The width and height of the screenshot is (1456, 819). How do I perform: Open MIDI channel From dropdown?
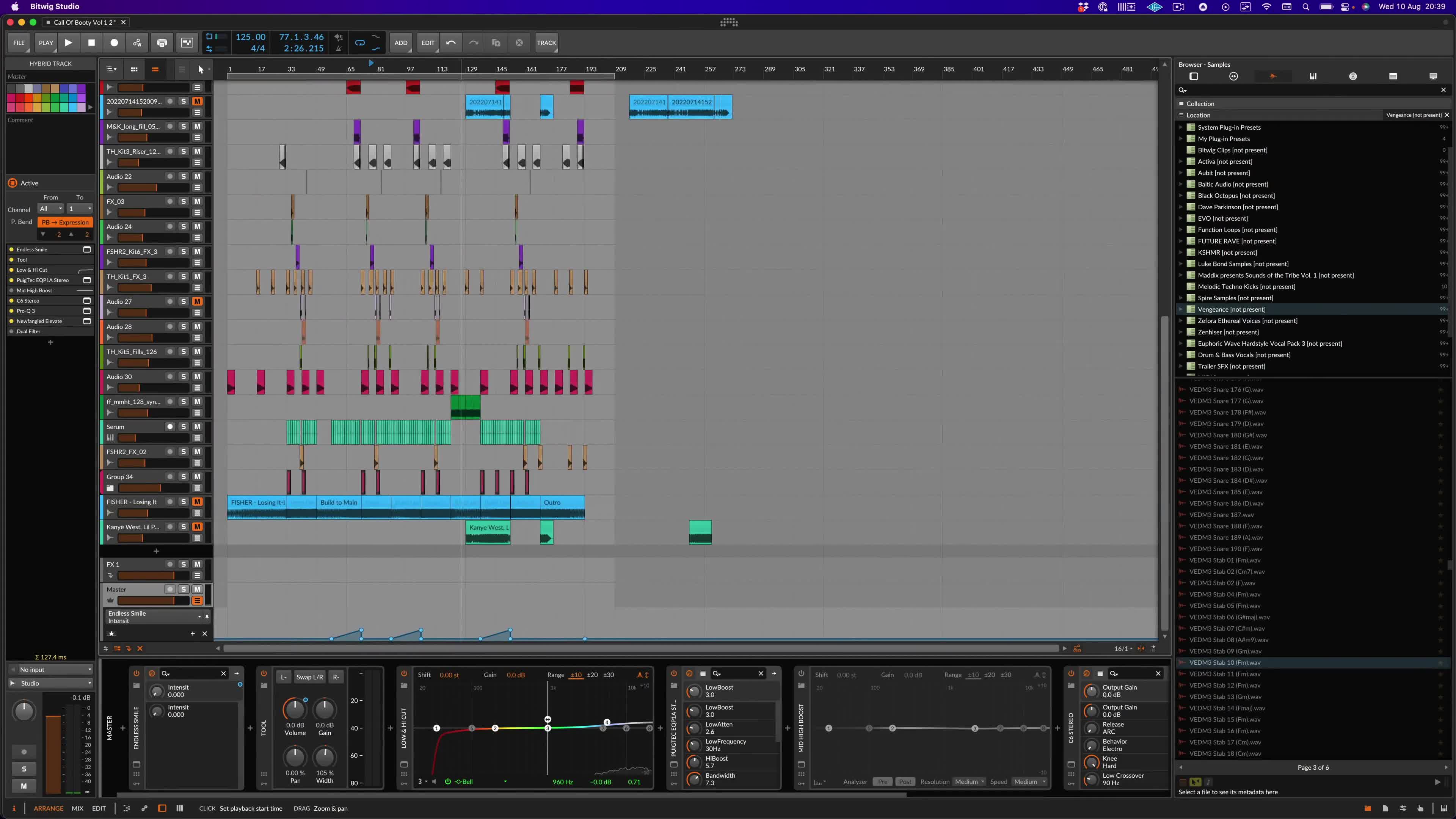pyautogui.click(x=51, y=209)
